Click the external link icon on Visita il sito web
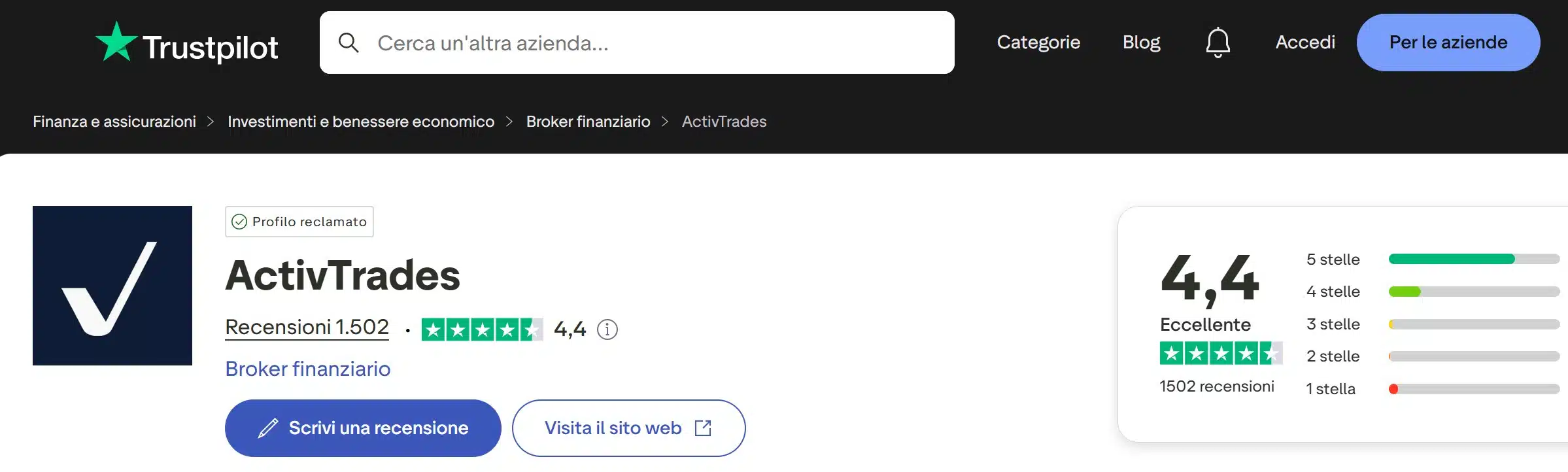 [702, 428]
